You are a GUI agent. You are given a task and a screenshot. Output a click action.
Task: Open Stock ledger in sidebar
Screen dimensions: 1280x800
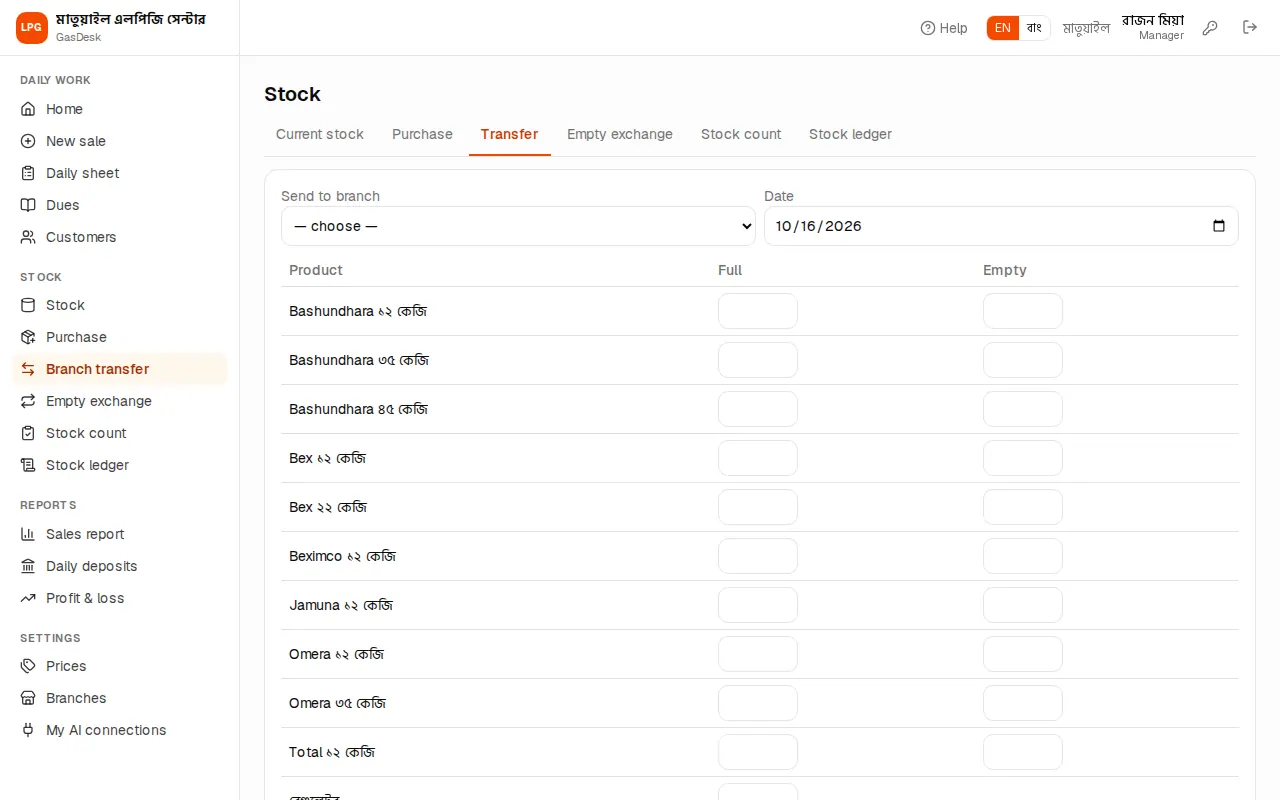(x=120, y=465)
